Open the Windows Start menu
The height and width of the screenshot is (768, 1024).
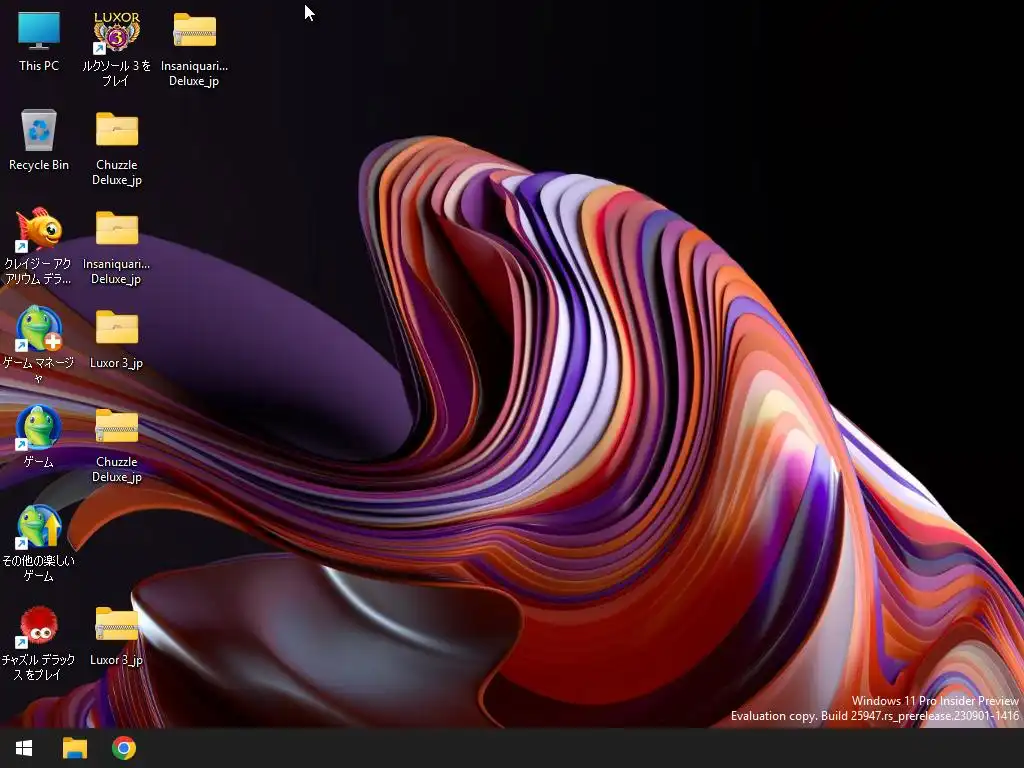click(x=24, y=748)
